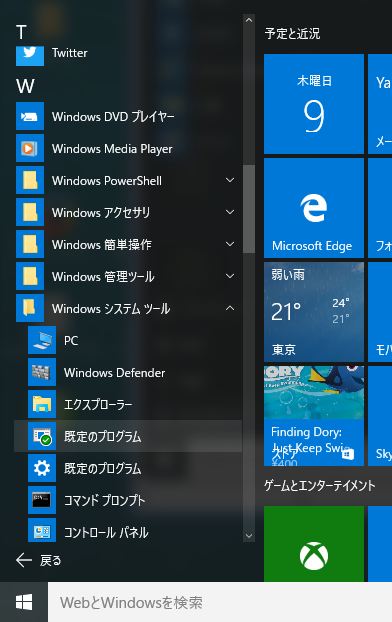Select the コマンド プロンプト label
The height and width of the screenshot is (622, 392).
(104, 500)
